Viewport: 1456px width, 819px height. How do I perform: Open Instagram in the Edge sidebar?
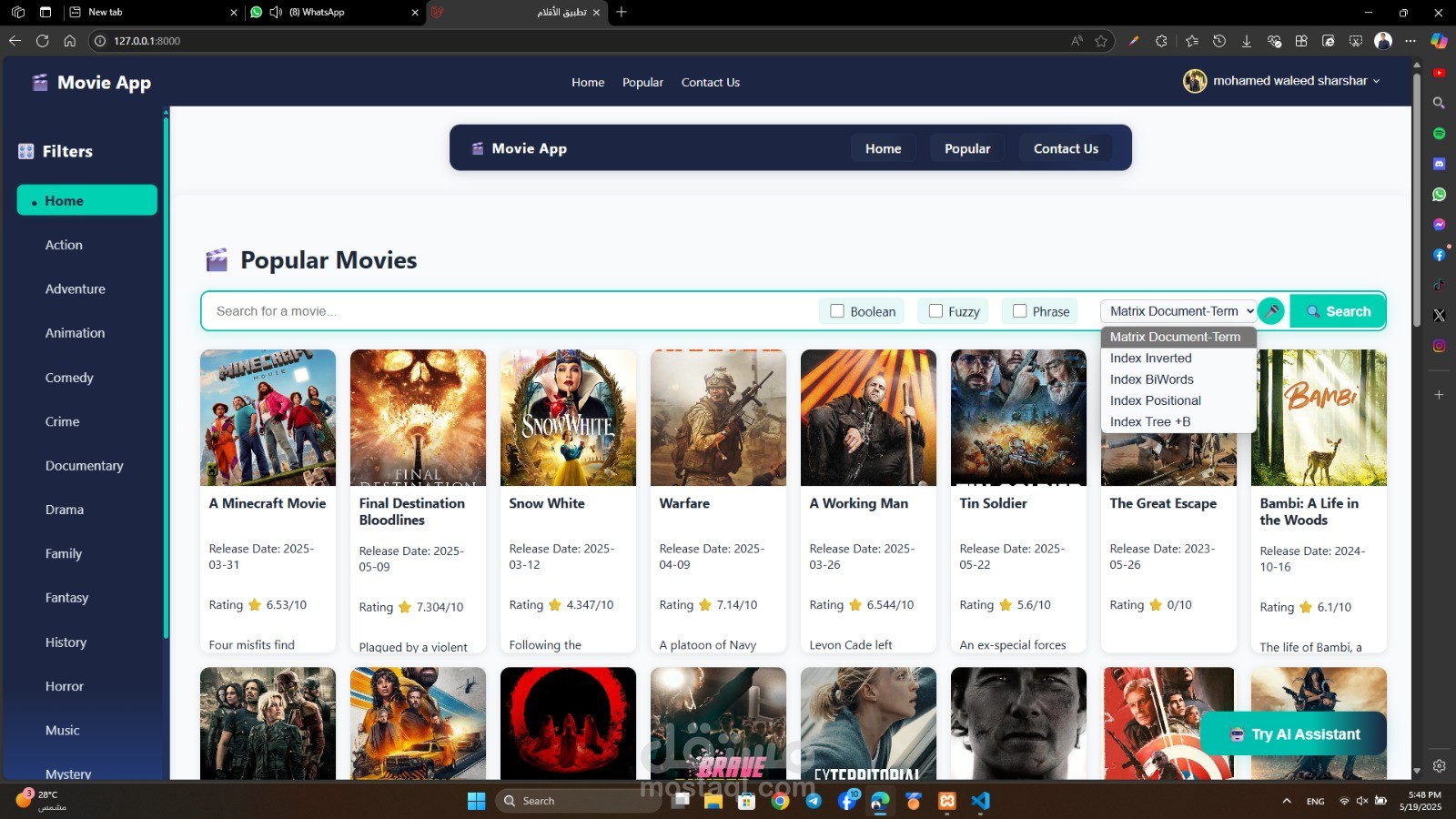1439,346
